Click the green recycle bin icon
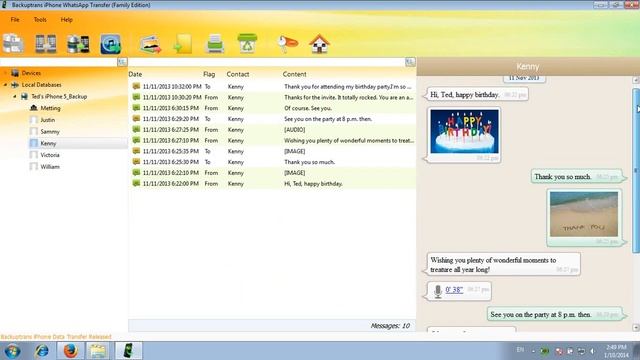The image size is (640, 360). tap(247, 43)
